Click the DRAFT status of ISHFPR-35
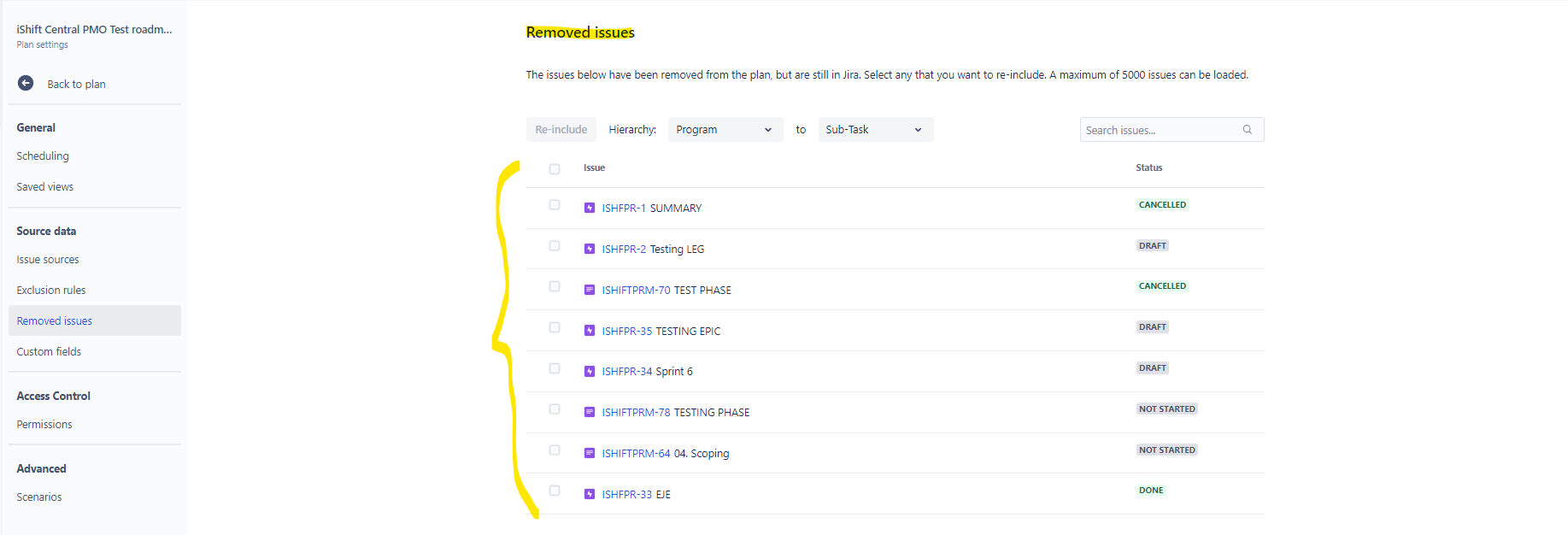1568x535 pixels. (1152, 327)
